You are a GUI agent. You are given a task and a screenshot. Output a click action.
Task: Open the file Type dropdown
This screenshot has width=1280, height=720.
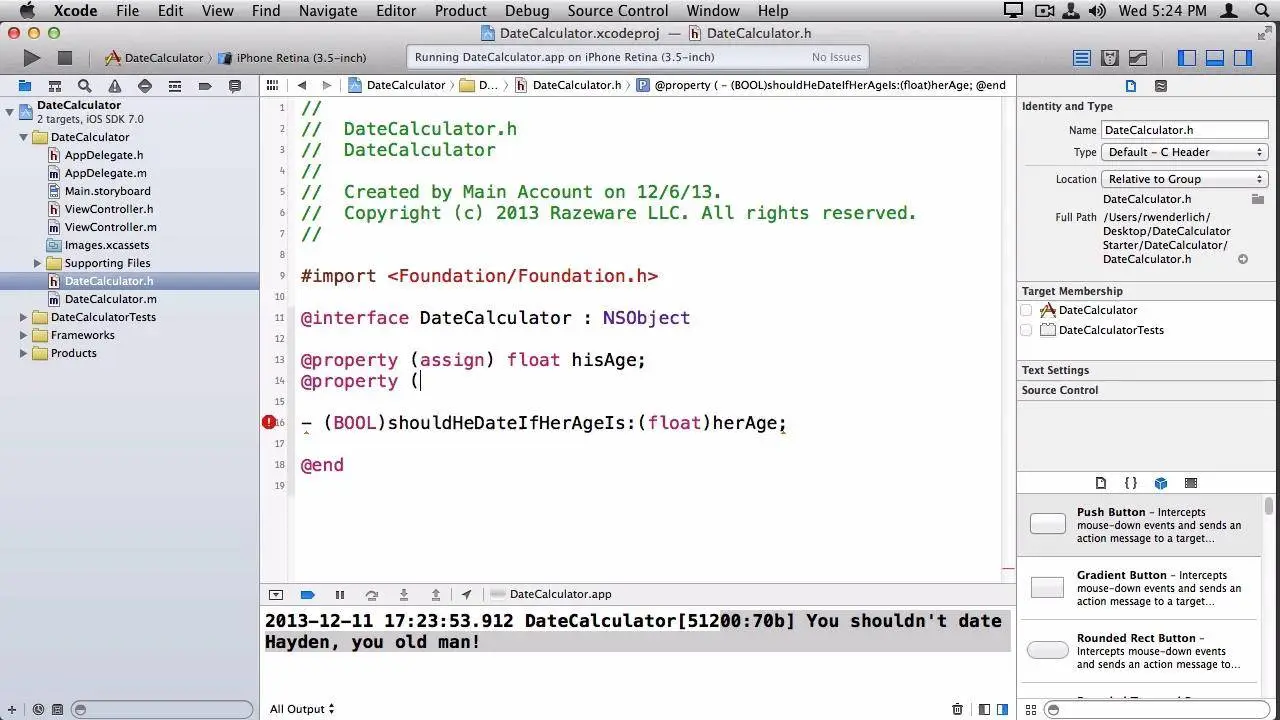(1185, 152)
